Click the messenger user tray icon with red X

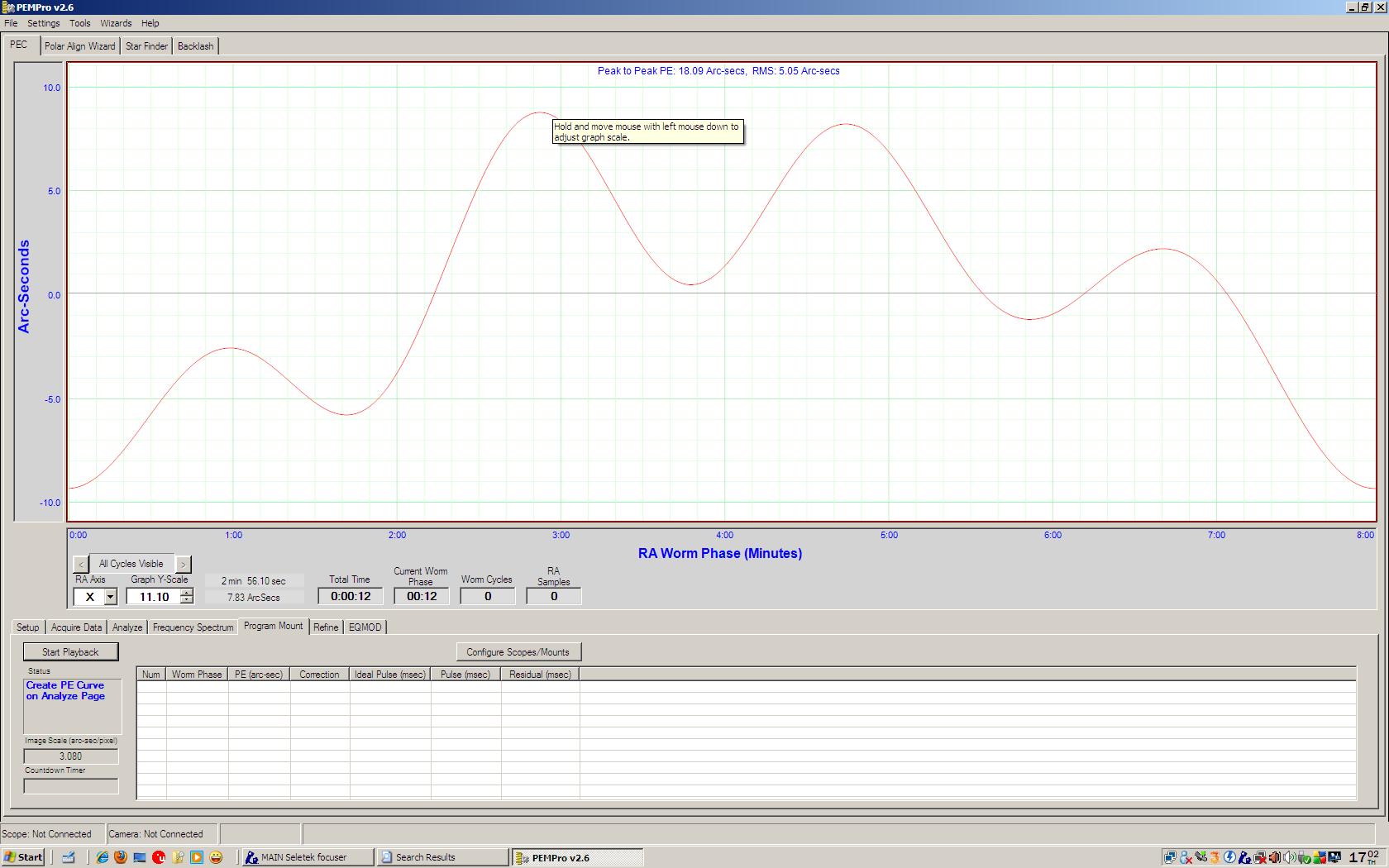point(1186,857)
